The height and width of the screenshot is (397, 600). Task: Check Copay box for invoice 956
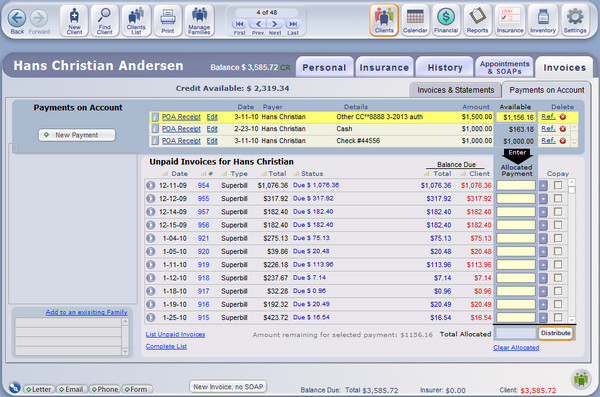tap(558, 225)
